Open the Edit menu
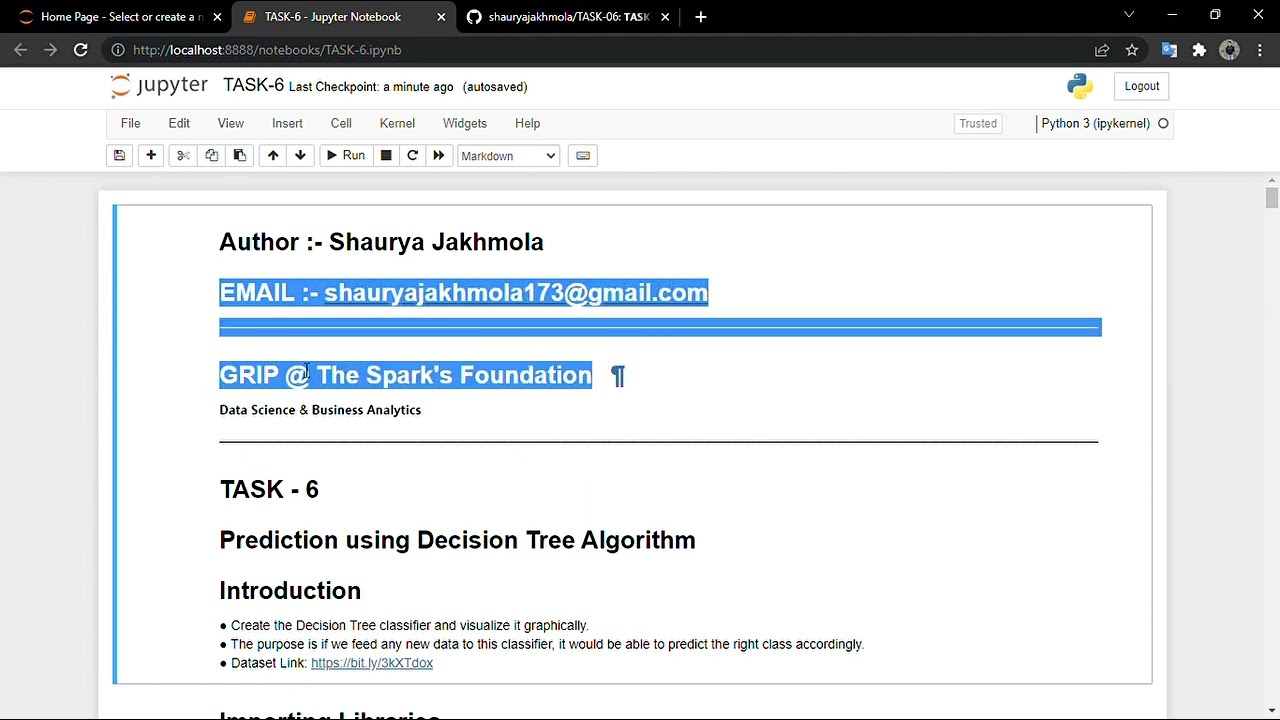 click(179, 123)
